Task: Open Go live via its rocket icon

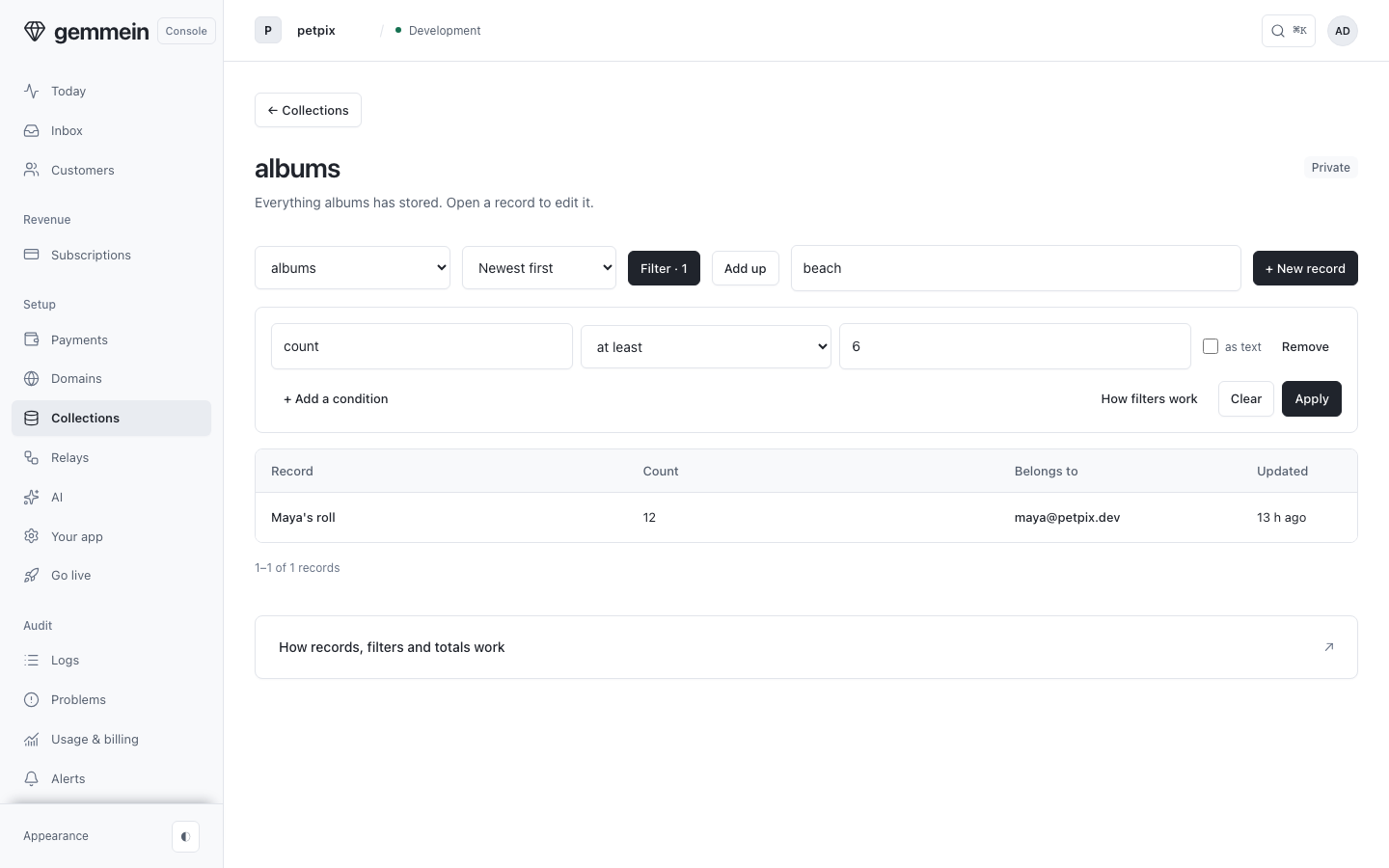Action: tap(32, 575)
